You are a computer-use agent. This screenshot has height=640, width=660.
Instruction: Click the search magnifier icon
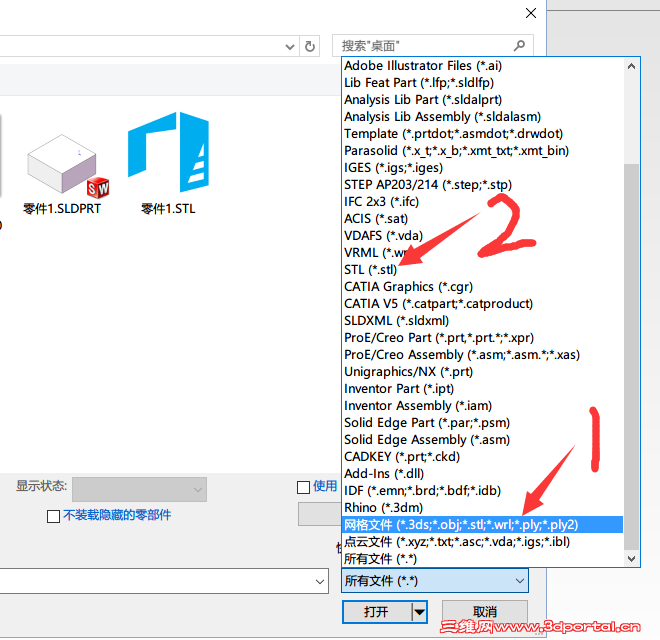[x=519, y=45]
